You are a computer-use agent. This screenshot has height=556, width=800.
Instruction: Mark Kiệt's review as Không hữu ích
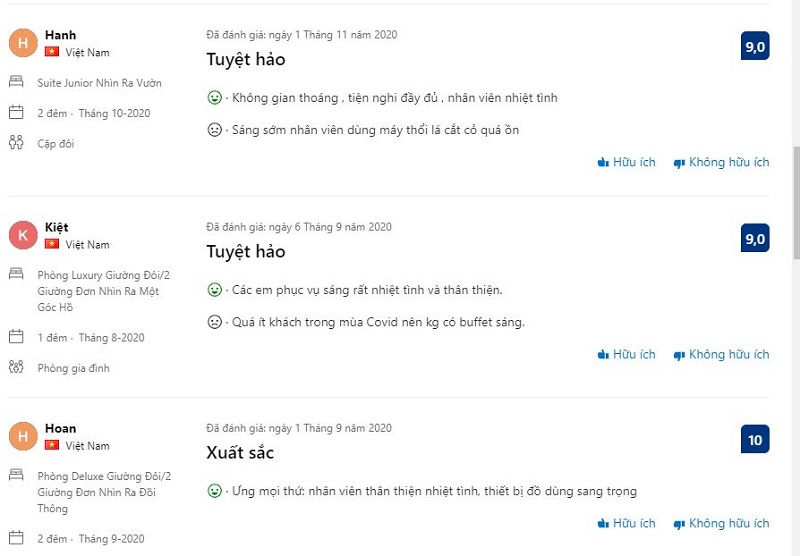pyautogui.click(x=721, y=355)
